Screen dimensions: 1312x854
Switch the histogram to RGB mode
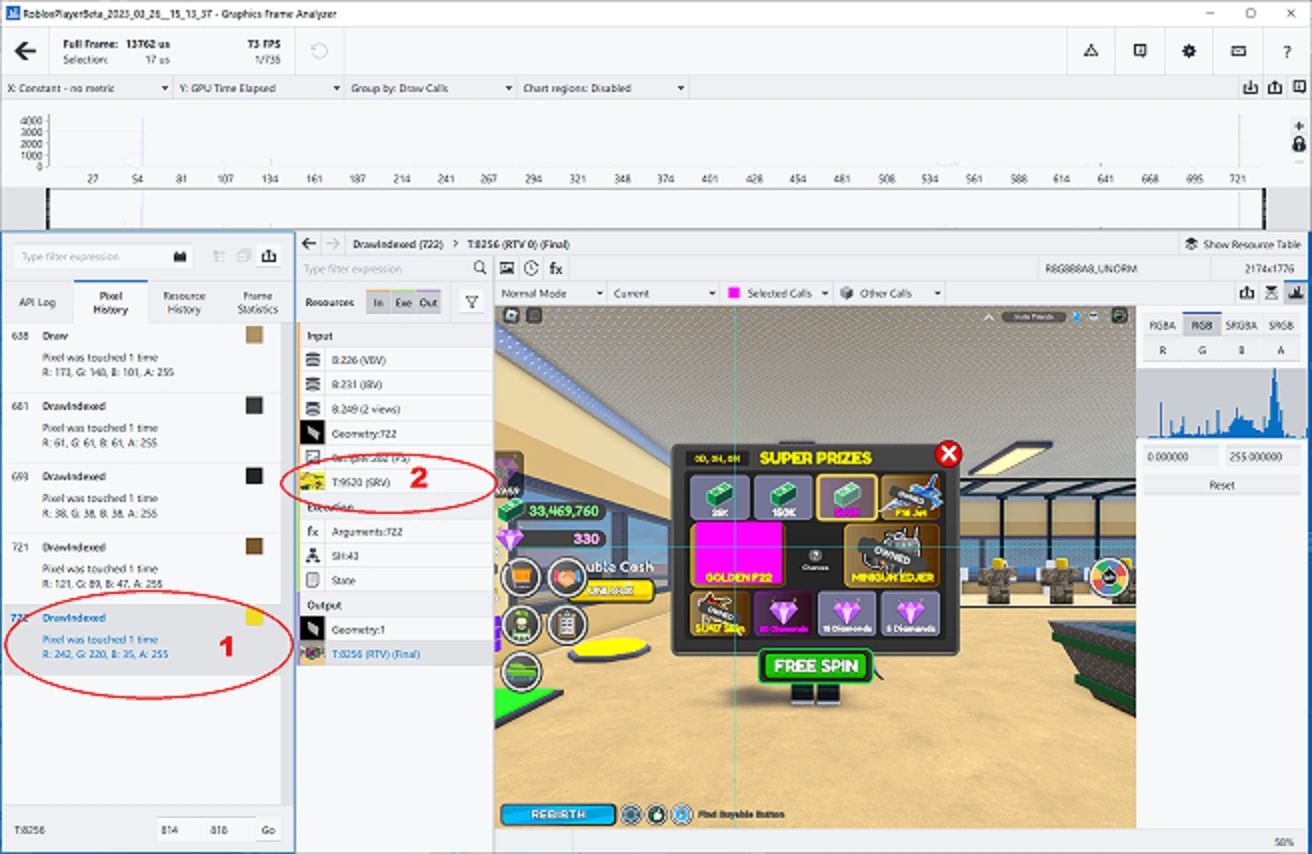(x=1200, y=325)
